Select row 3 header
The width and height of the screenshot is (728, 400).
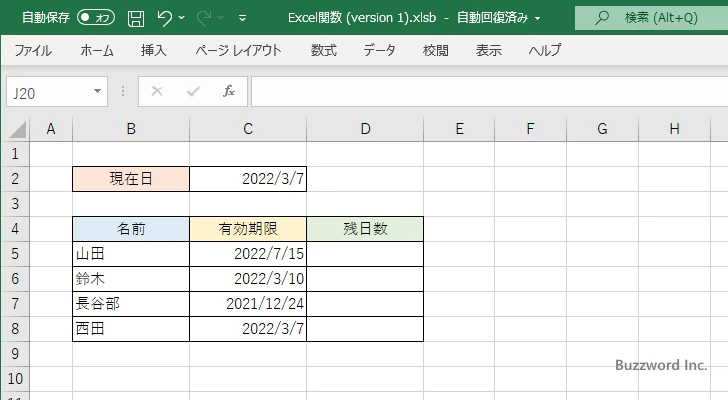pos(15,204)
